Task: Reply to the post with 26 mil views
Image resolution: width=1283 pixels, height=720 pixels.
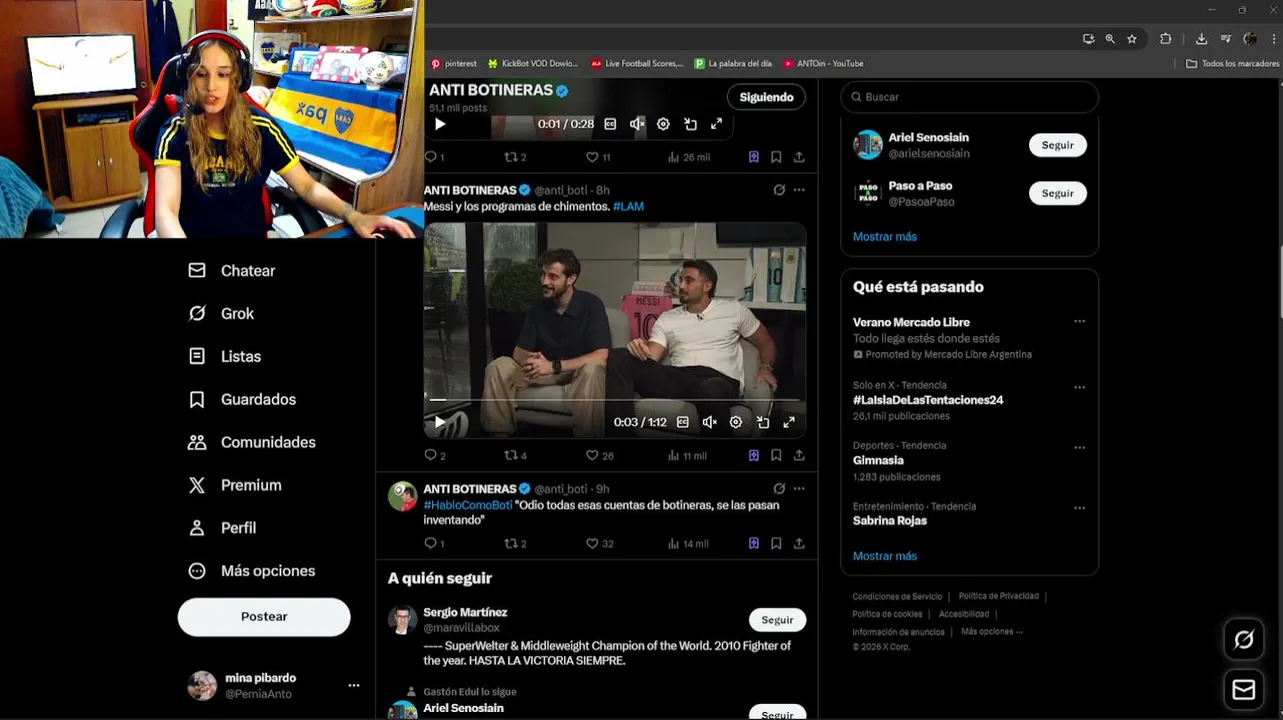Action: coord(434,157)
